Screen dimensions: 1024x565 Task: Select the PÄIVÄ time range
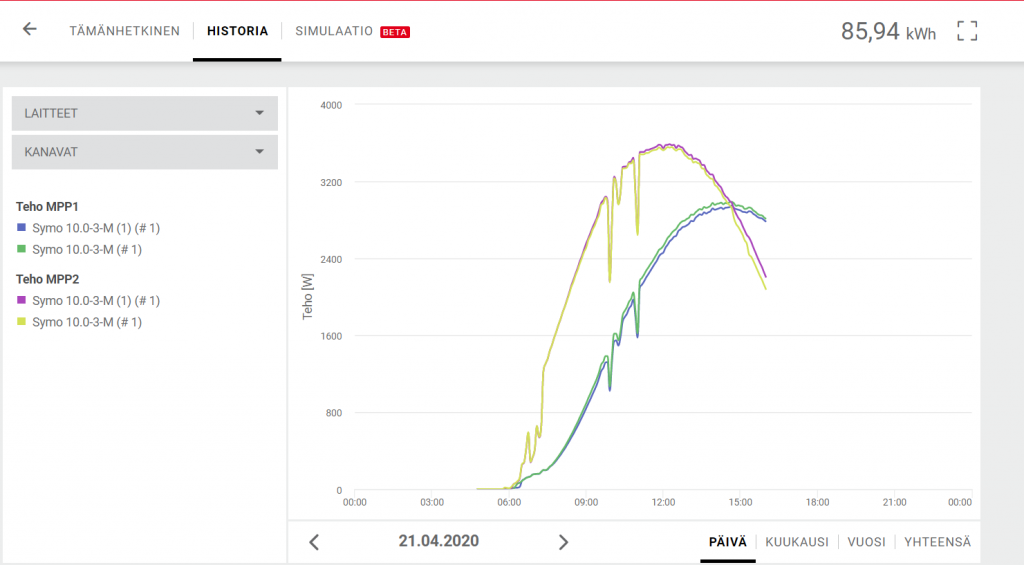(x=727, y=541)
